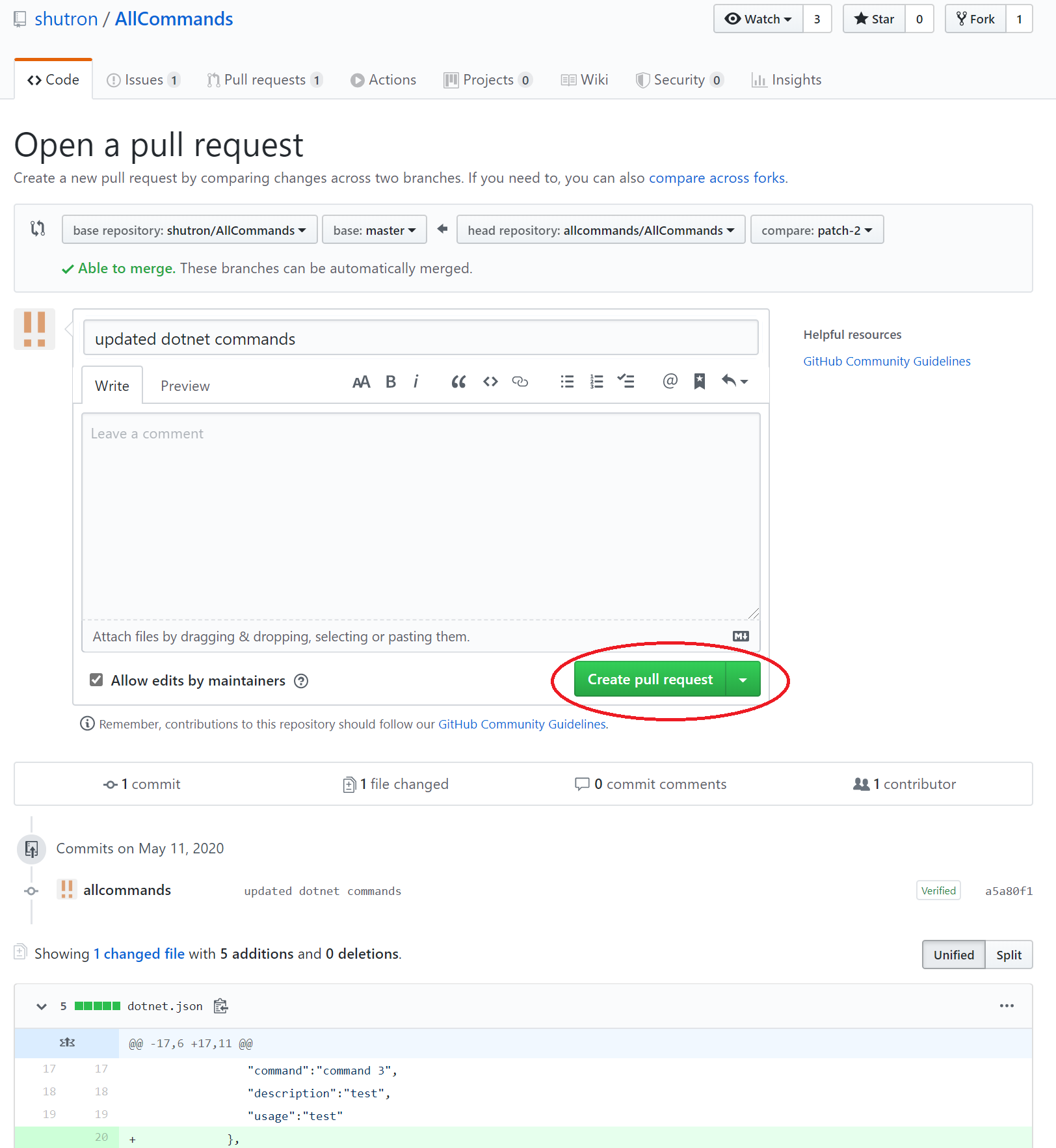The height and width of the screenshot is (1148, 1056).
Task: Open the shutron owner link
Action: (x=66, y=19)
